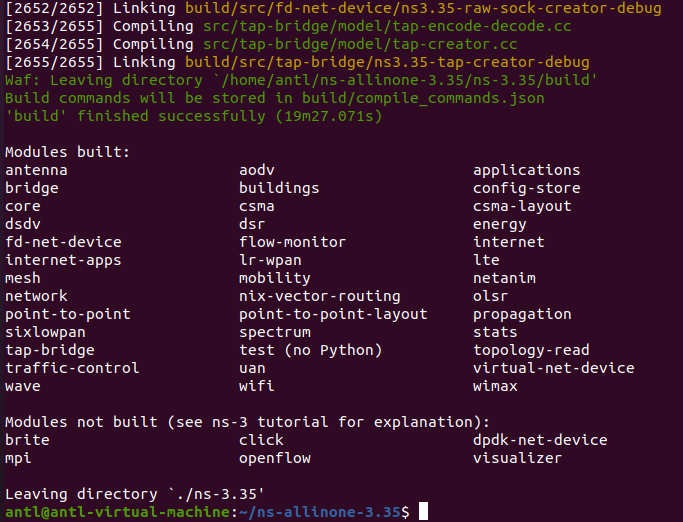
Task: Click the tap-creator.cc compiling line
Action: click(x=261, y=44)
